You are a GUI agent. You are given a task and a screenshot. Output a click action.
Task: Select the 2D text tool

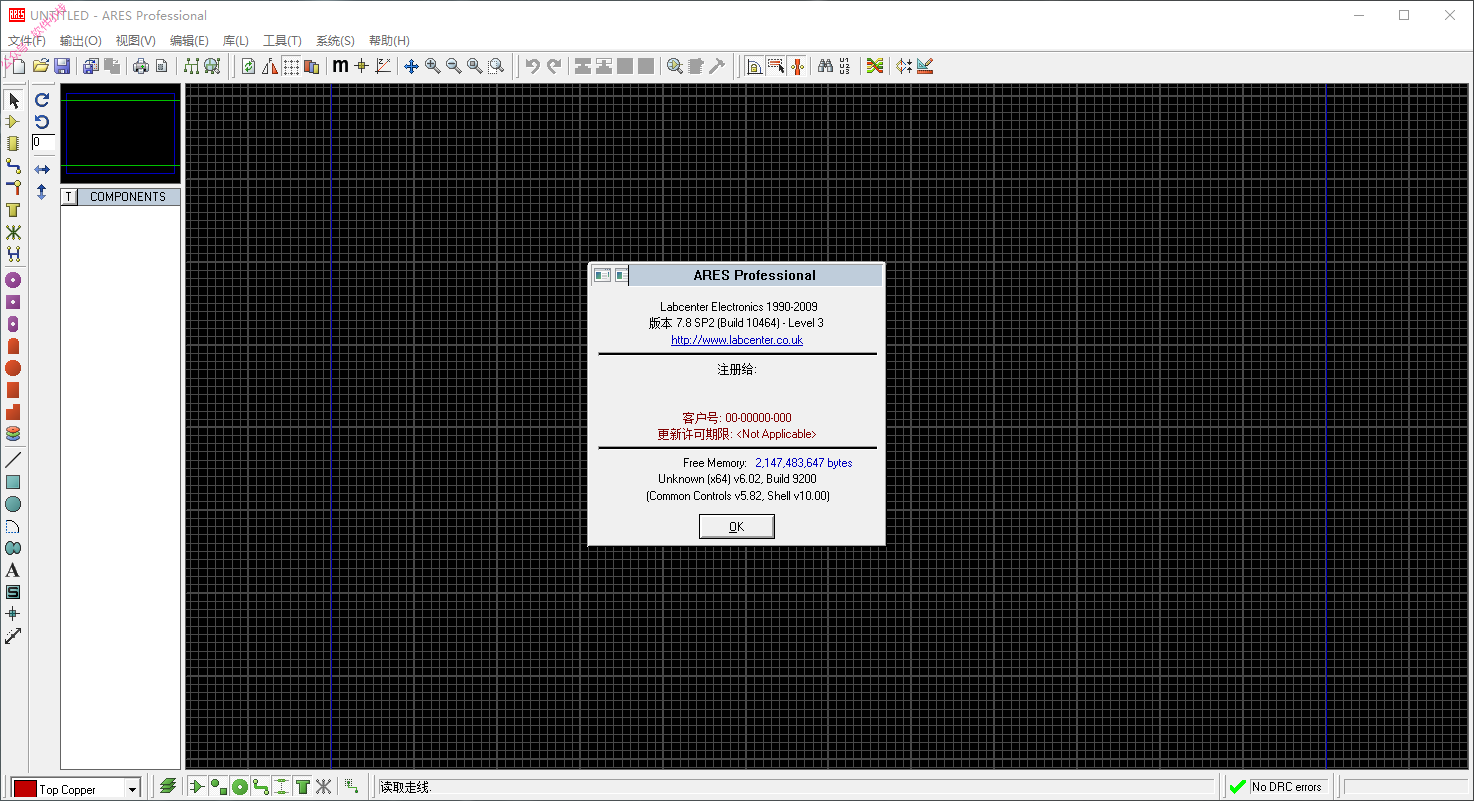click(x=13, y=570)
